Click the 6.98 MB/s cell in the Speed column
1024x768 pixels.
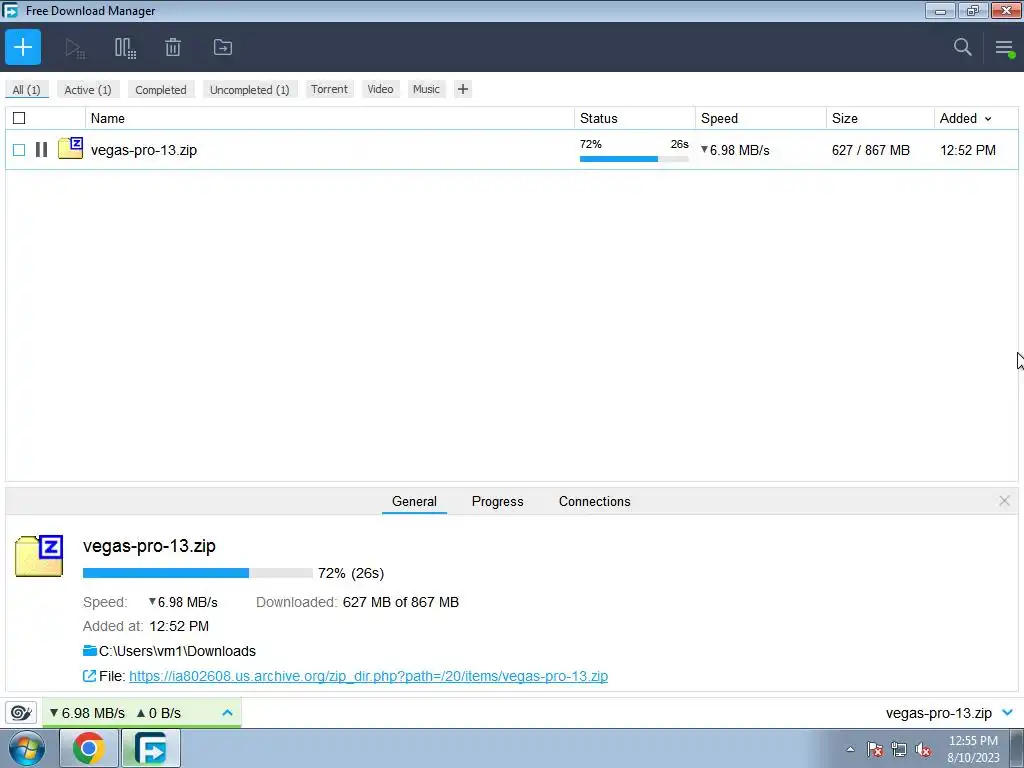[735, 150]
